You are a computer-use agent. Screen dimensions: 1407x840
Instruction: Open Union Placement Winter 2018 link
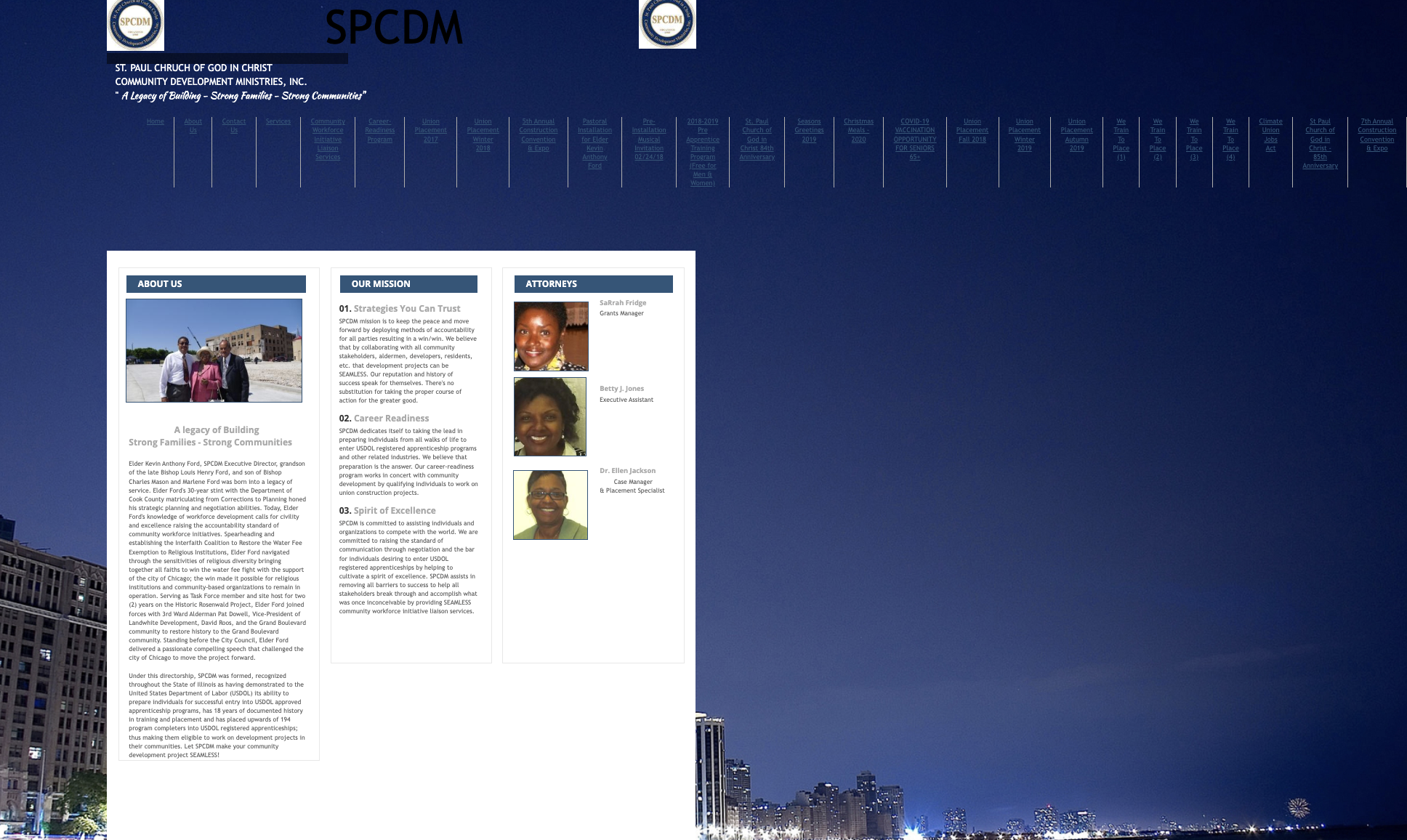(x=483, y=134)
